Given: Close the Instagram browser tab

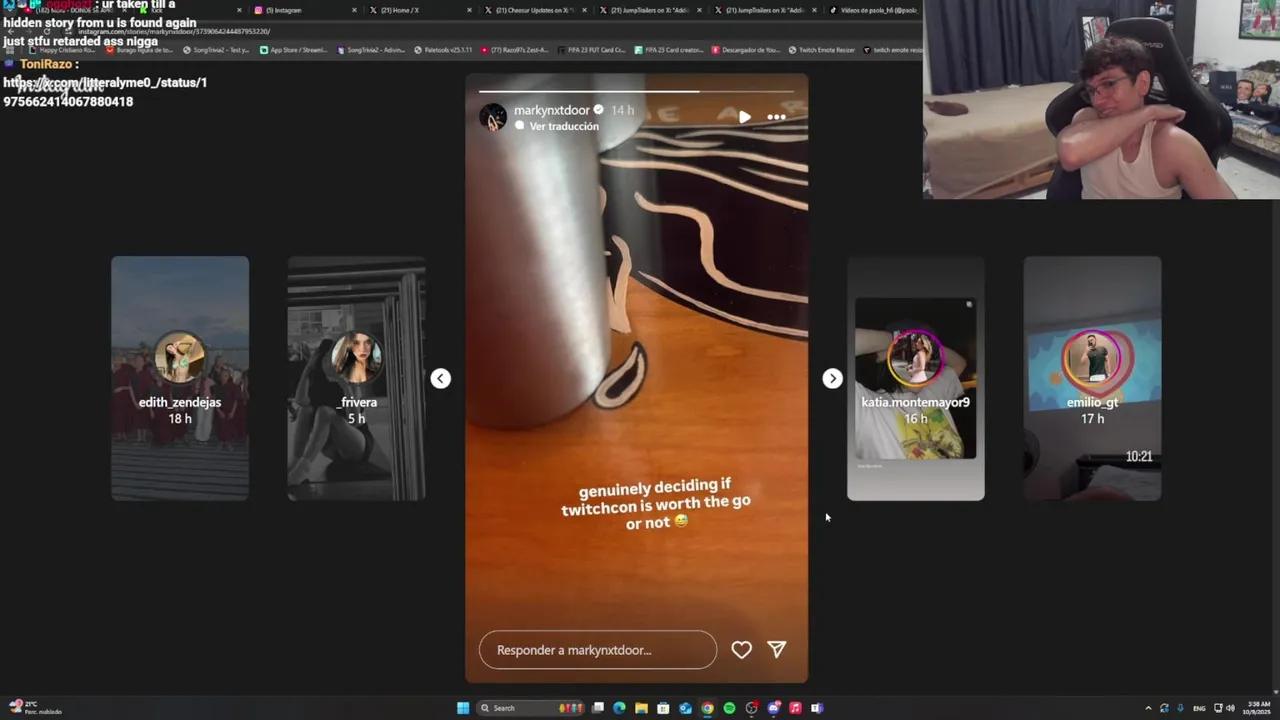Looking at the screenshot, I should tap(354, 10).
